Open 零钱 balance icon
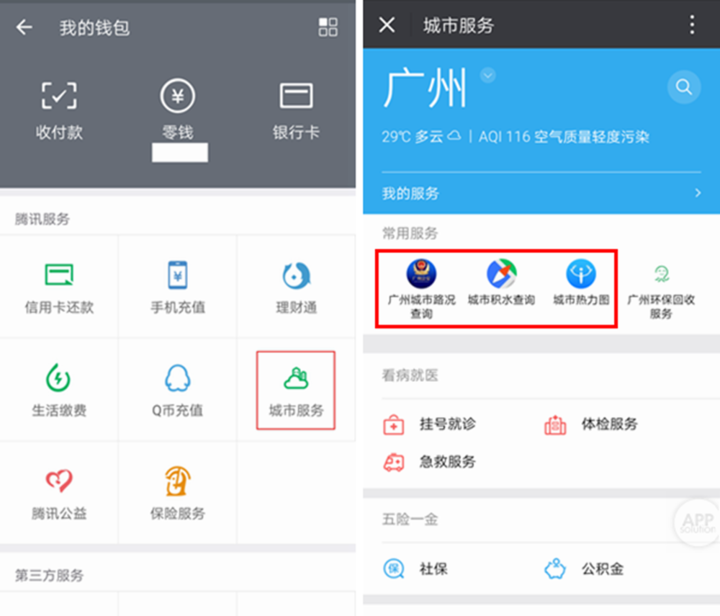Viewport: 720px width, 616px height. (x=177, y=97)
